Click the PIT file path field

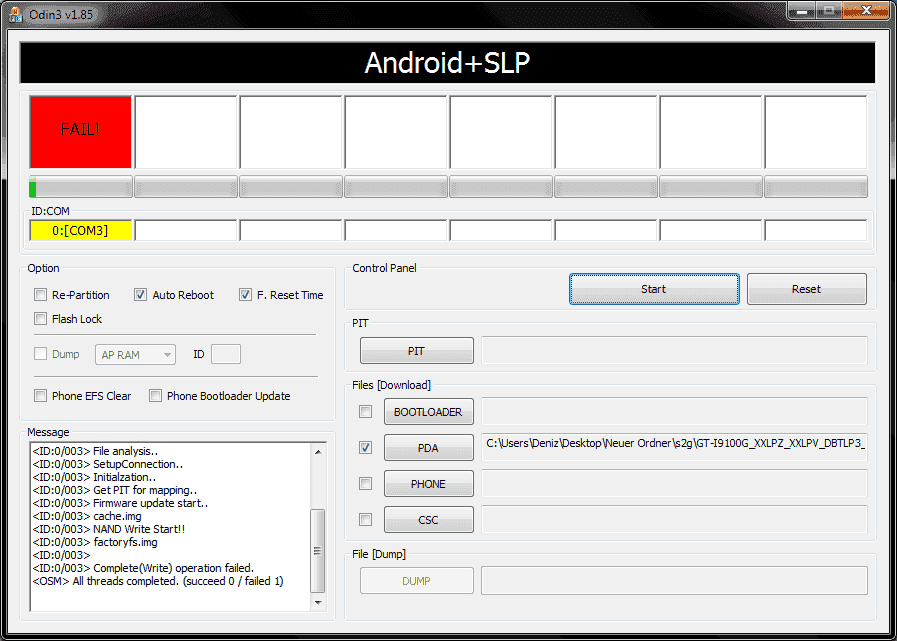(x=674, y=350)
